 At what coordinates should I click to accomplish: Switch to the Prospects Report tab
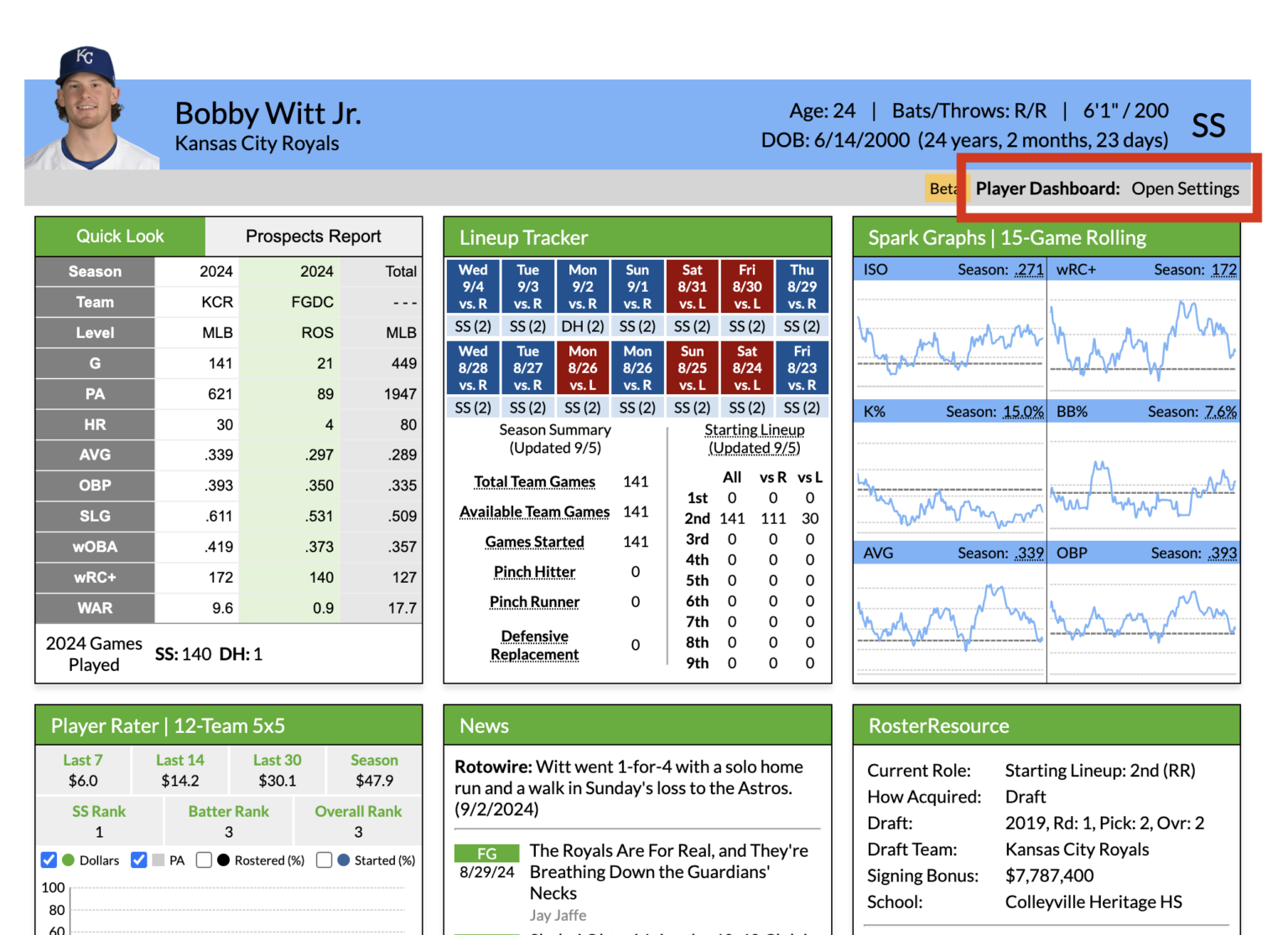(314, 236)
